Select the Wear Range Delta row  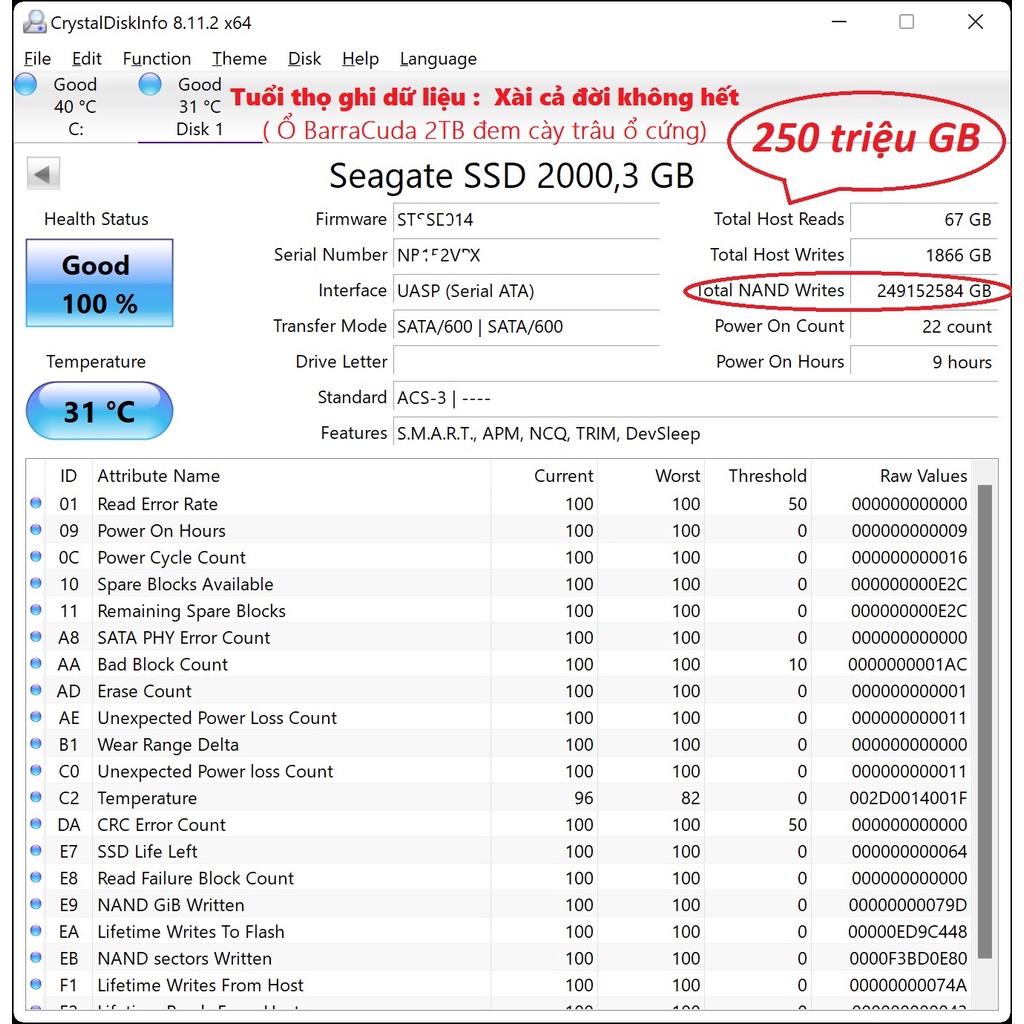[500, 744]
